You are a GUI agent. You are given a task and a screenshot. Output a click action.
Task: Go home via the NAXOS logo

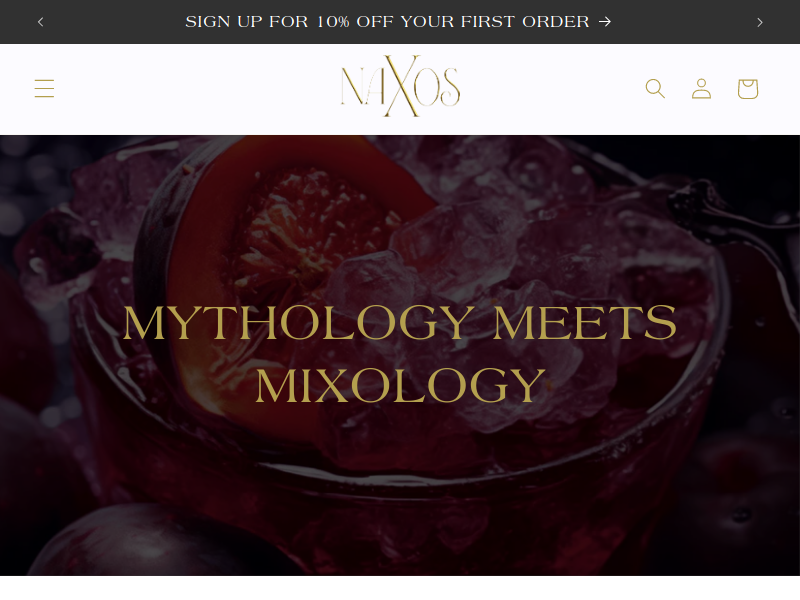click(x=401, y=86)
